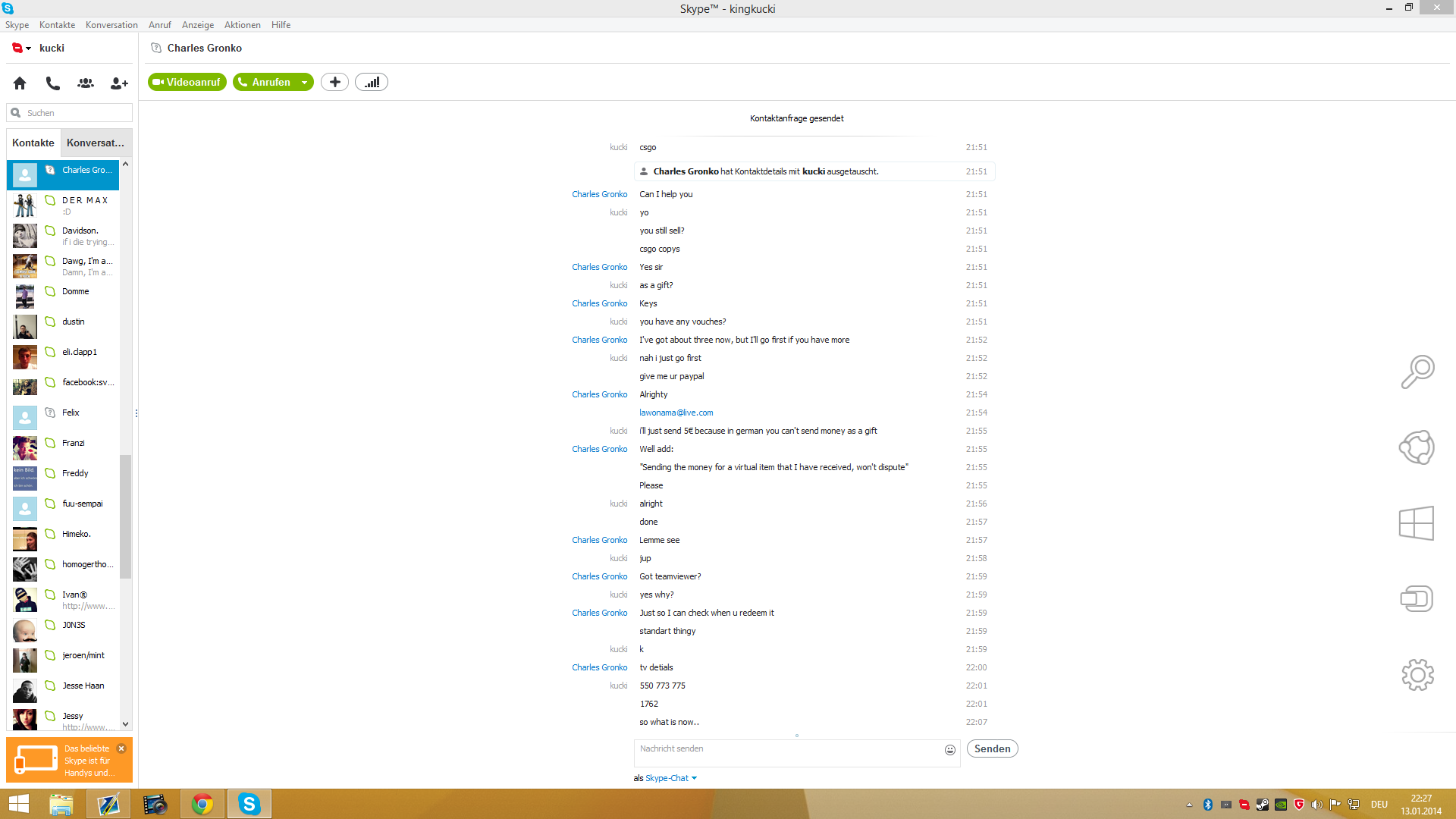Screen dimensions: 1456x819
Task: Open the emoticon picker in message box
Action: coord(949,749)
